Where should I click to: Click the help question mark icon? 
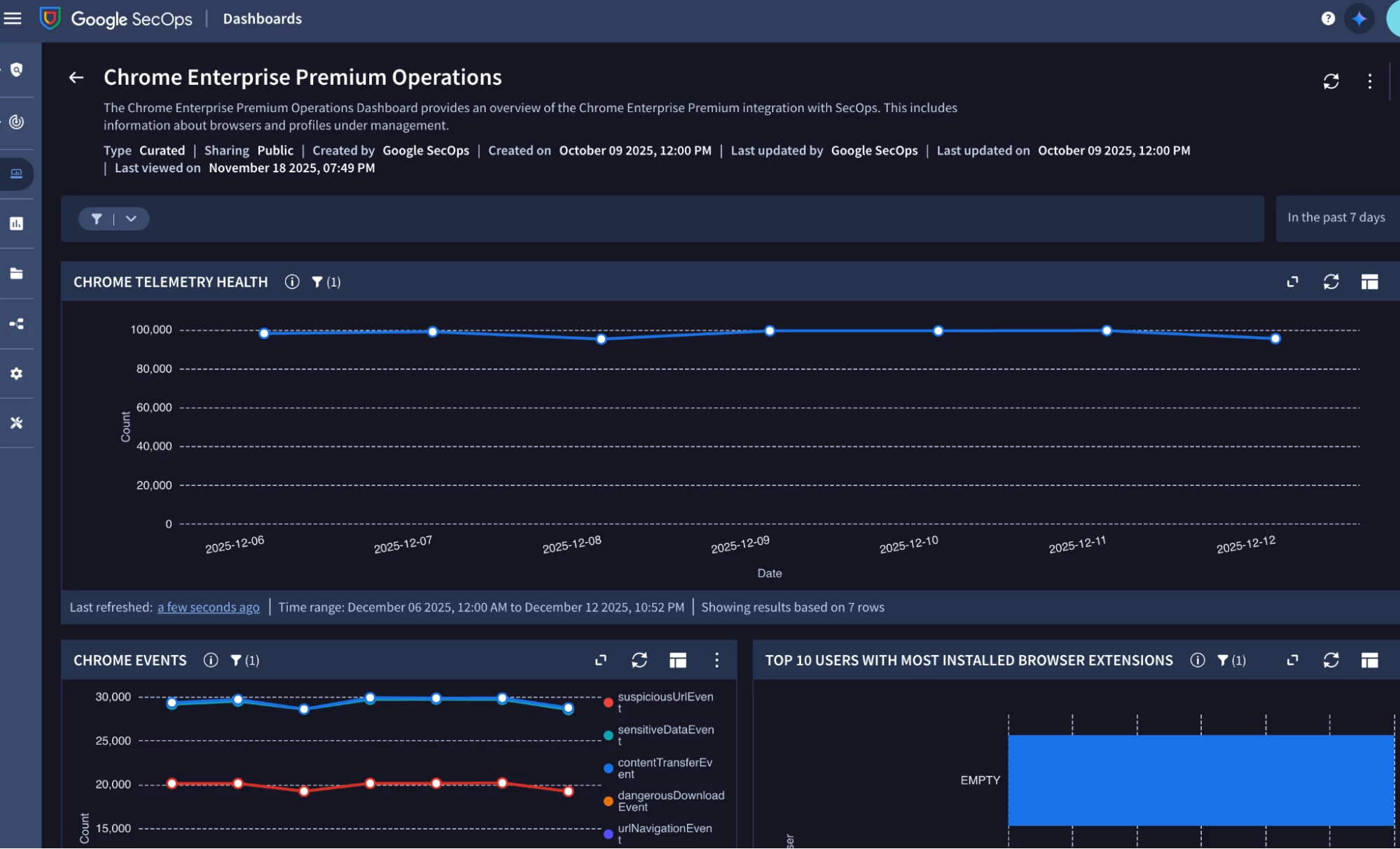coord(1328,19)
